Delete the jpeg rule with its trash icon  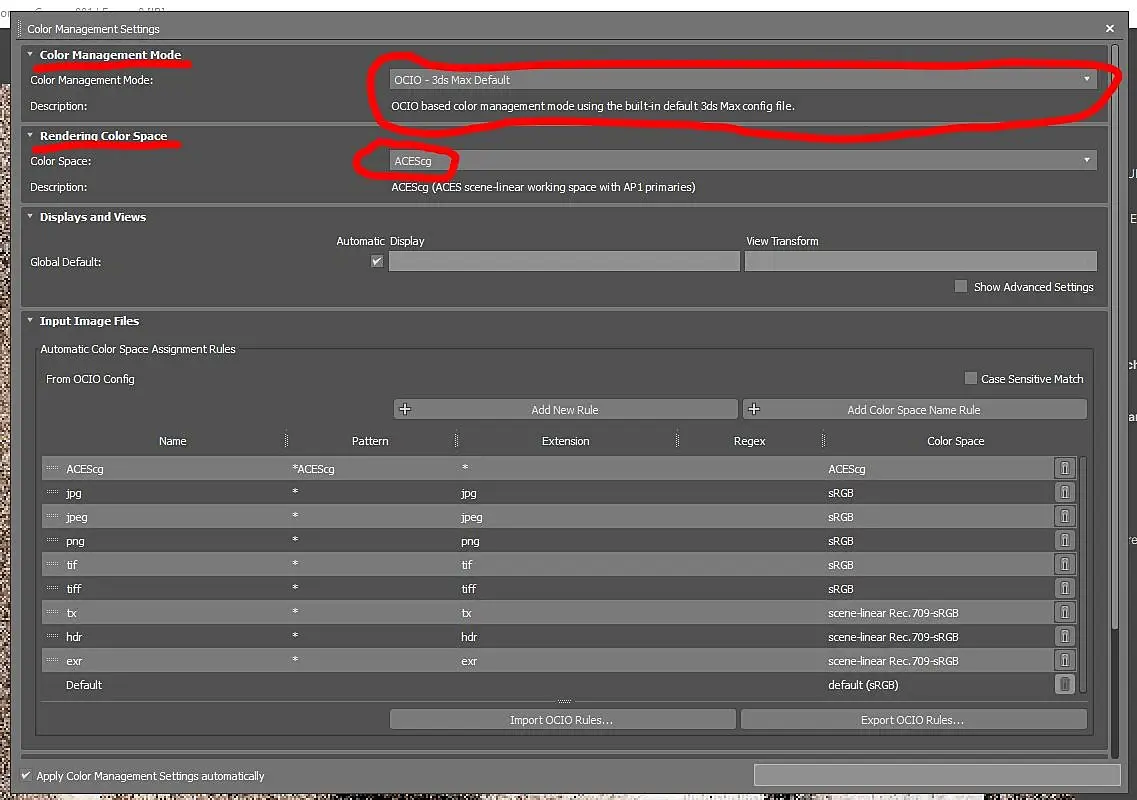point(1064,516)
